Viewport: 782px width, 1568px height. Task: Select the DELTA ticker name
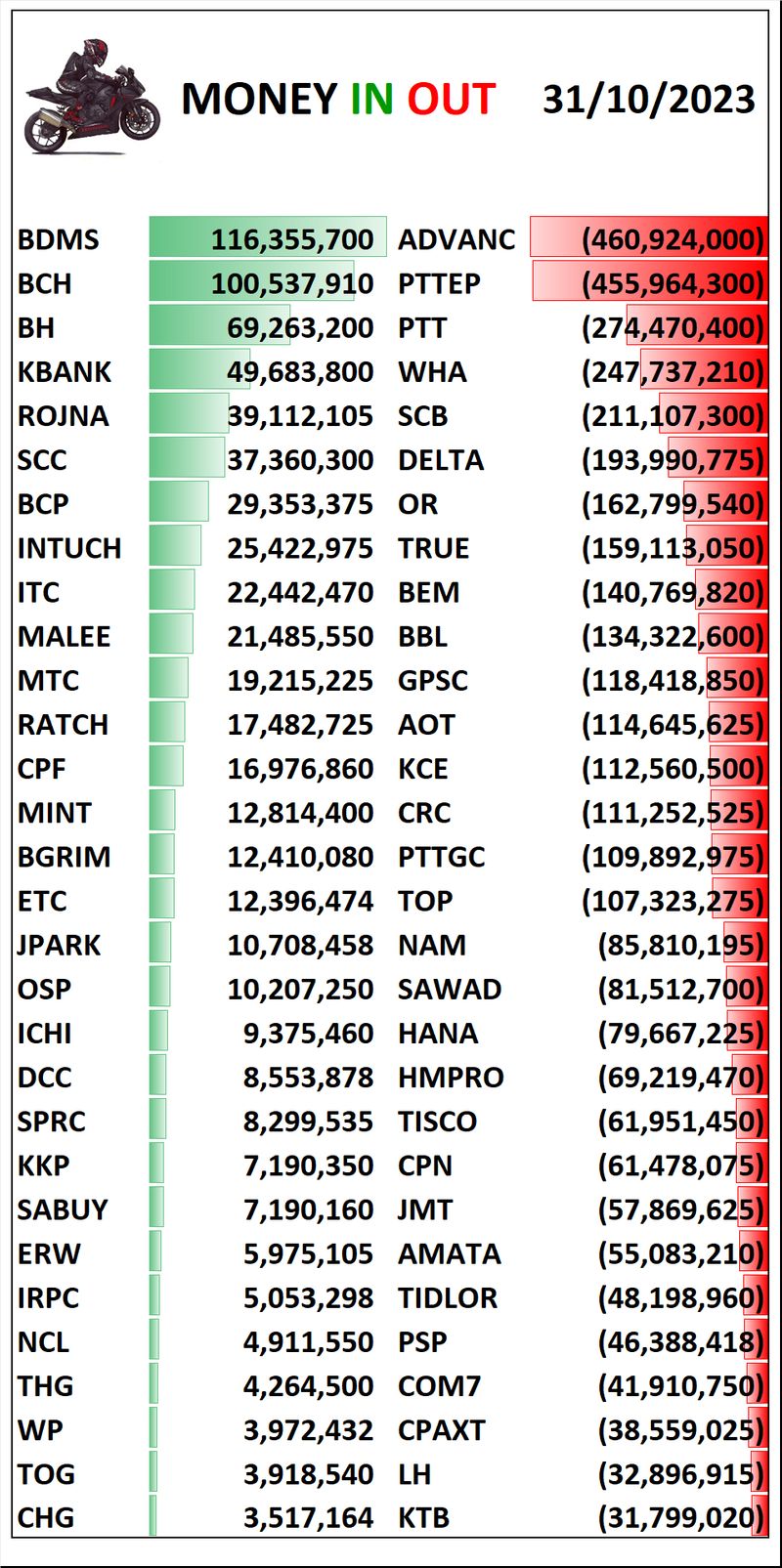click(441, 460)
